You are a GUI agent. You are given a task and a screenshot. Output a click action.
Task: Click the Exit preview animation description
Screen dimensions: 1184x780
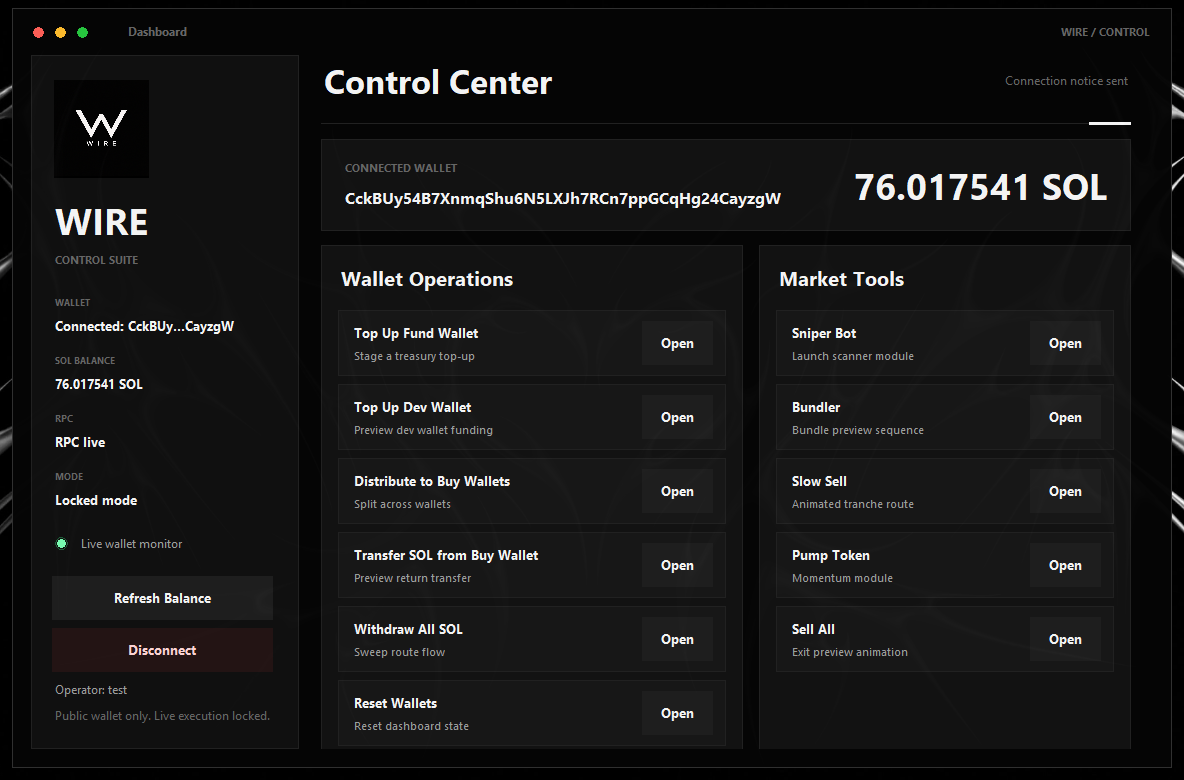(849, 652)
